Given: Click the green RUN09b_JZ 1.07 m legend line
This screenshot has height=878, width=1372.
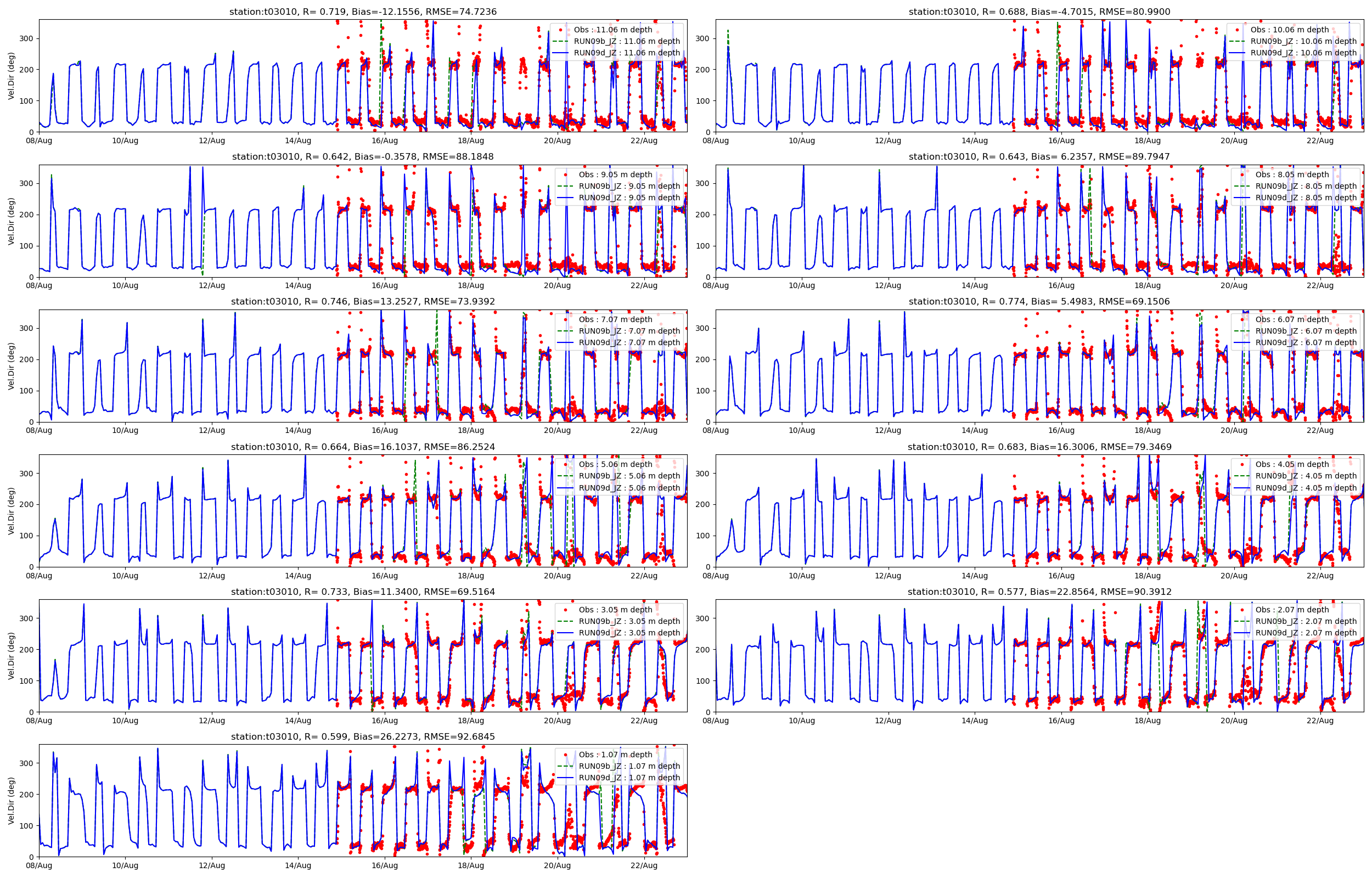Looking at the screenshot, I should 565,766.
